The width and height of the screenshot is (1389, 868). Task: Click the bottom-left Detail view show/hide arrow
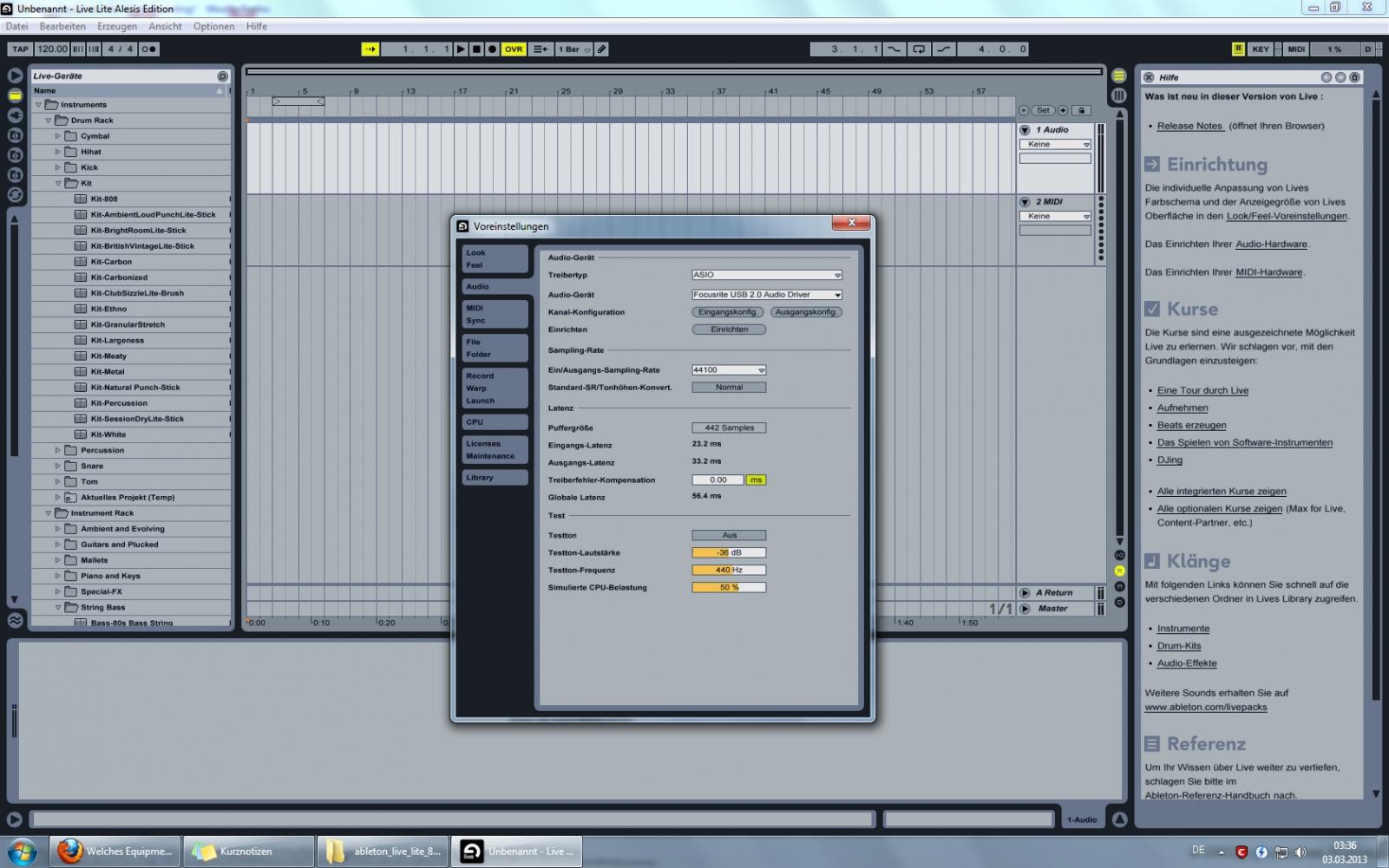15,819
